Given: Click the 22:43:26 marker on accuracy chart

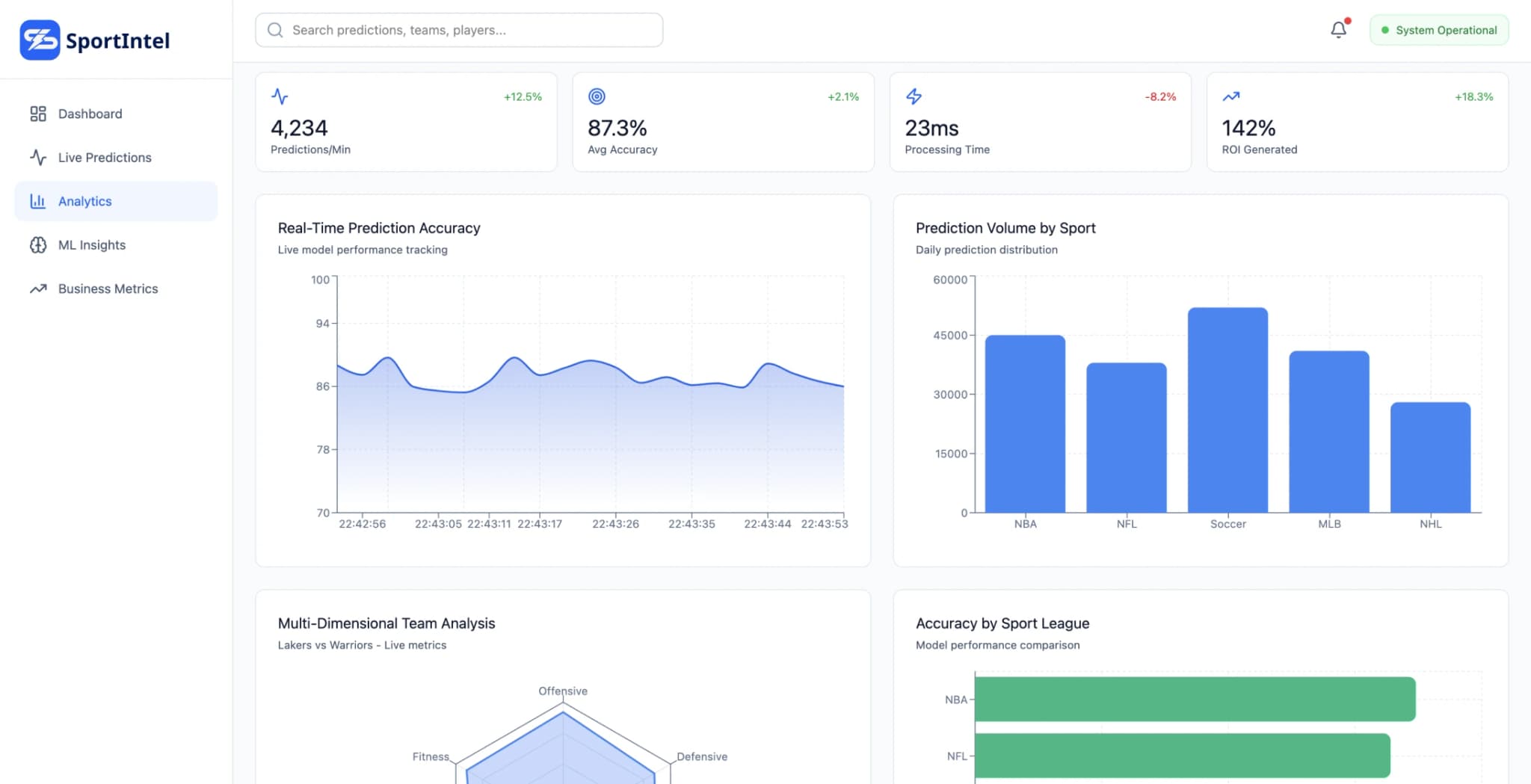Looking at the screenshot, I should 615,524.
